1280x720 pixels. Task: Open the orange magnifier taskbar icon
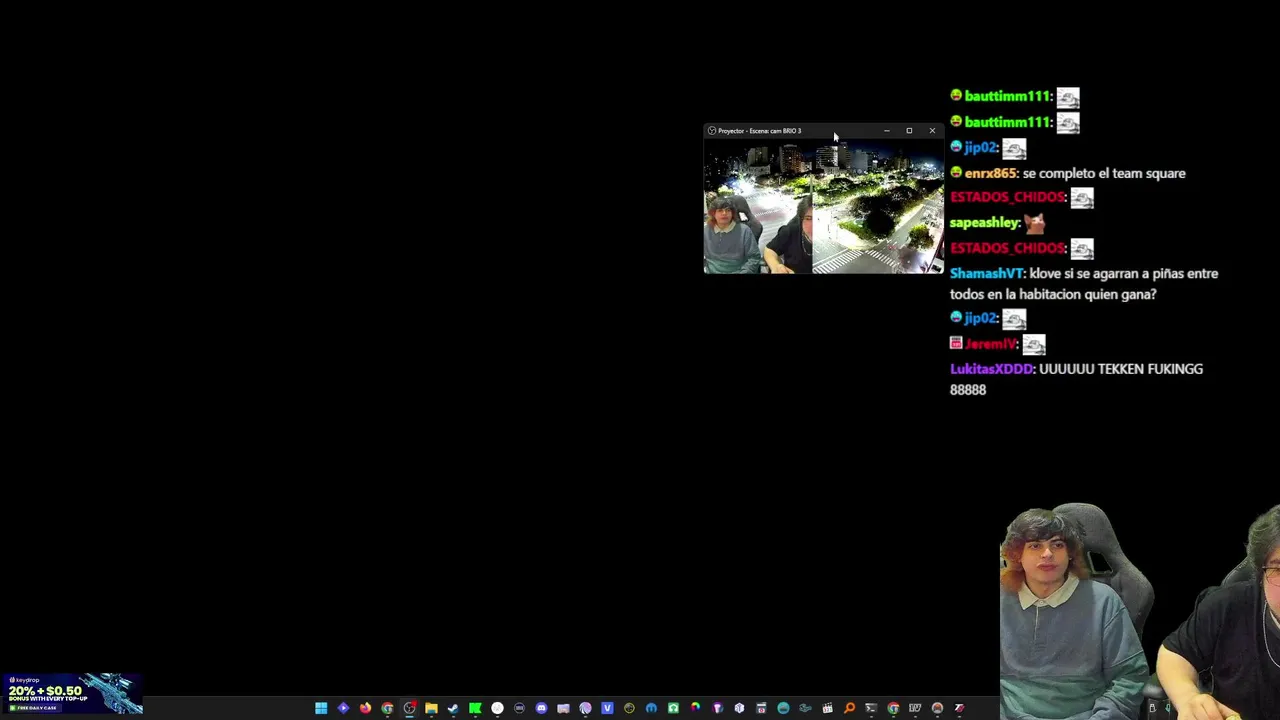point(849,708)
